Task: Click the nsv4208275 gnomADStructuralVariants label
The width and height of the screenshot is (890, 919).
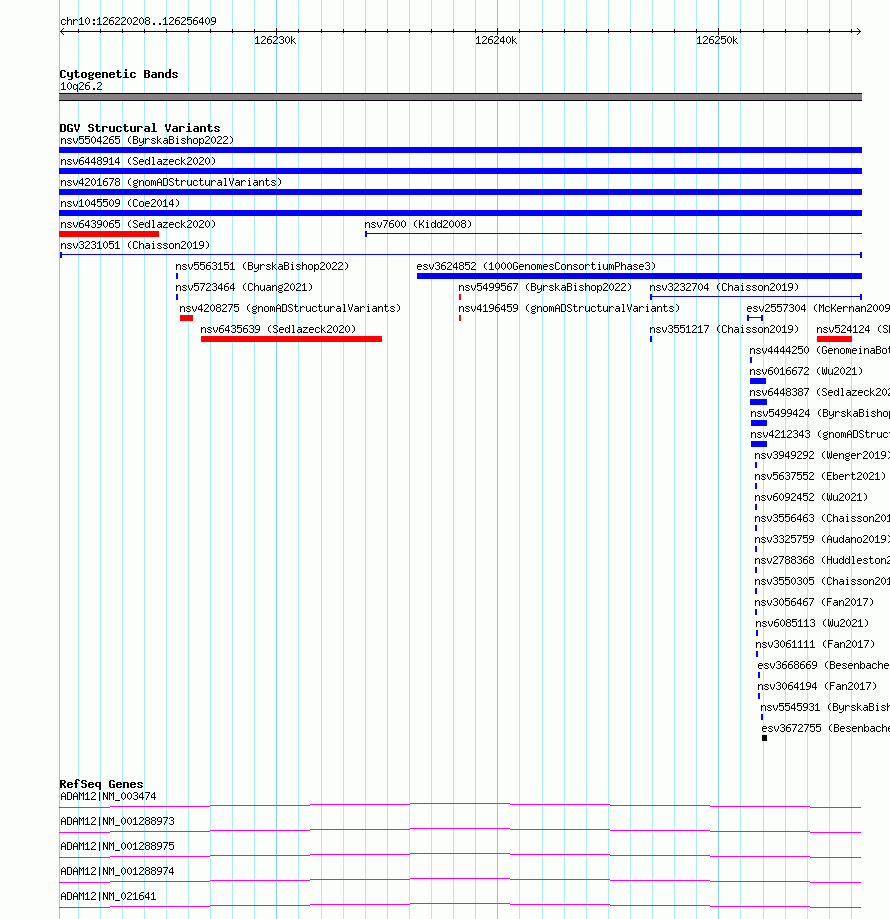Action: [291, 308]
